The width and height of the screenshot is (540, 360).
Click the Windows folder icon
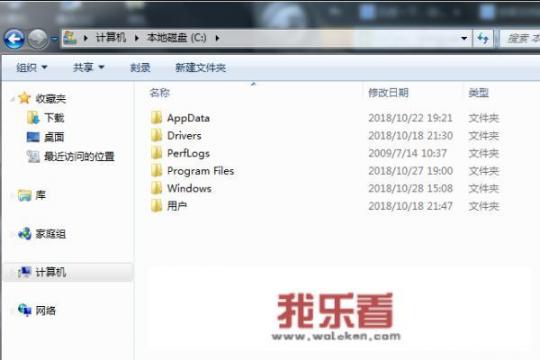pyautogui.click(x=156, y=188)
